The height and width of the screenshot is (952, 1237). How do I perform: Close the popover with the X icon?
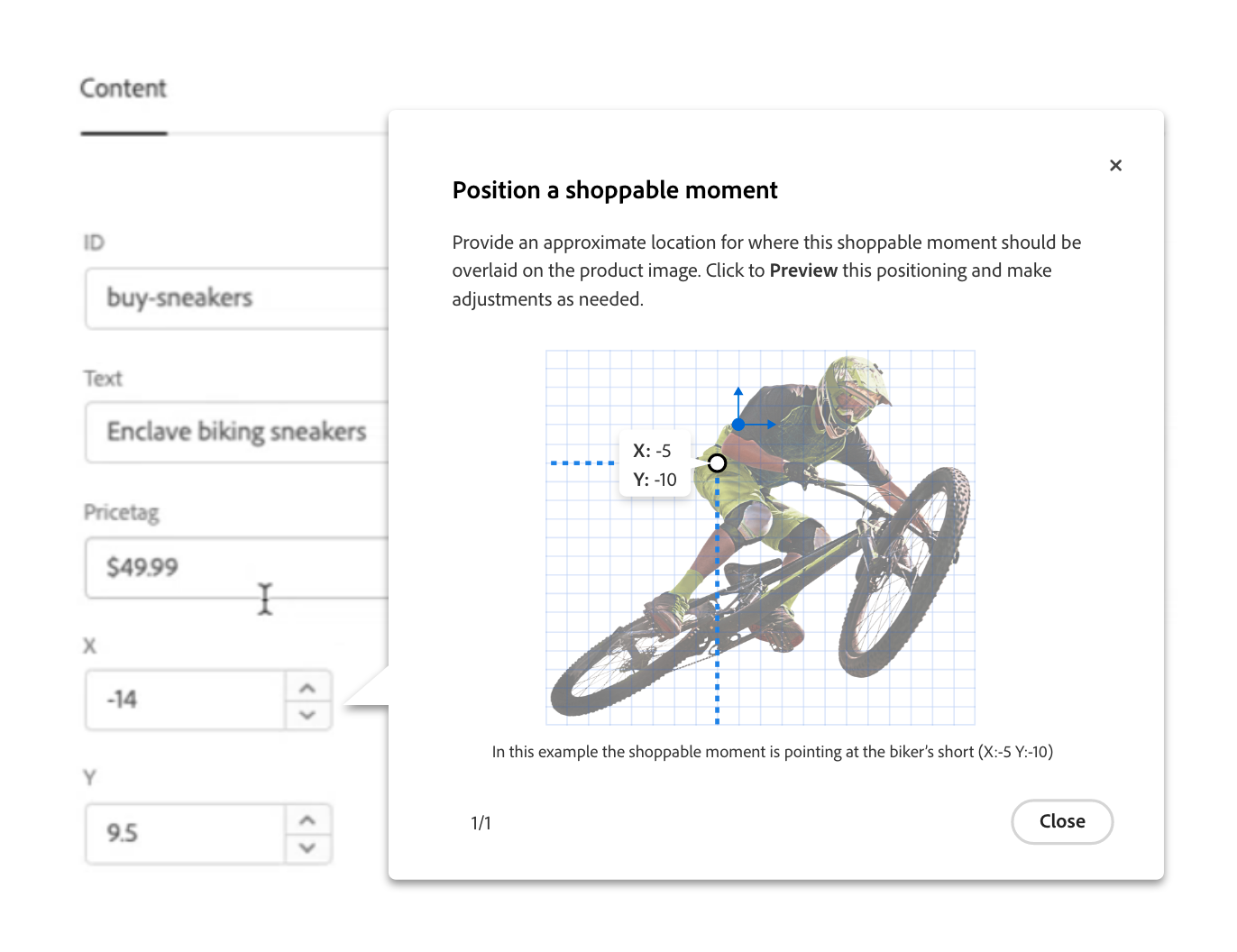click(x=1115, y=165)
